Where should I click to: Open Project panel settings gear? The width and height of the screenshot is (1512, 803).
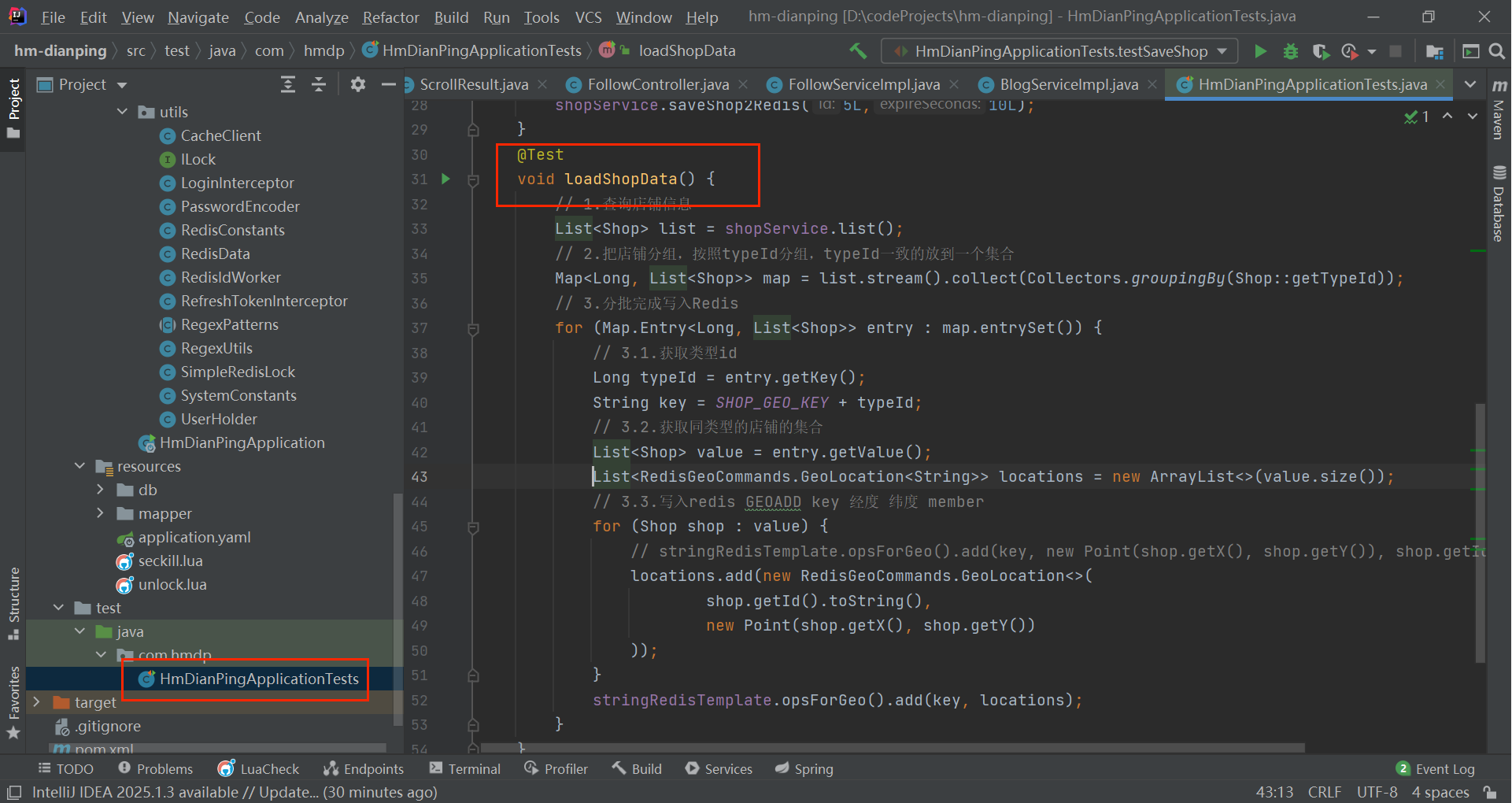coord(358,84)
